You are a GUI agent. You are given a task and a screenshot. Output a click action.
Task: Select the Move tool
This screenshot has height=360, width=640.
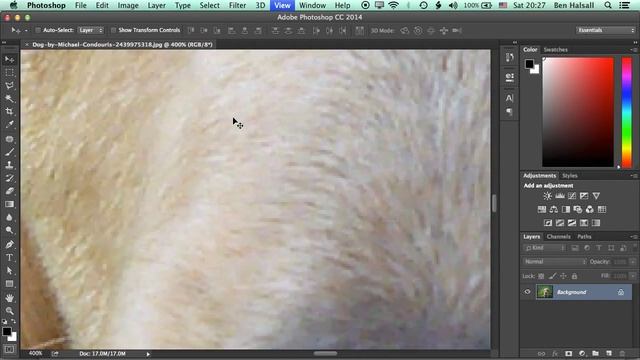tap(9, 60)
